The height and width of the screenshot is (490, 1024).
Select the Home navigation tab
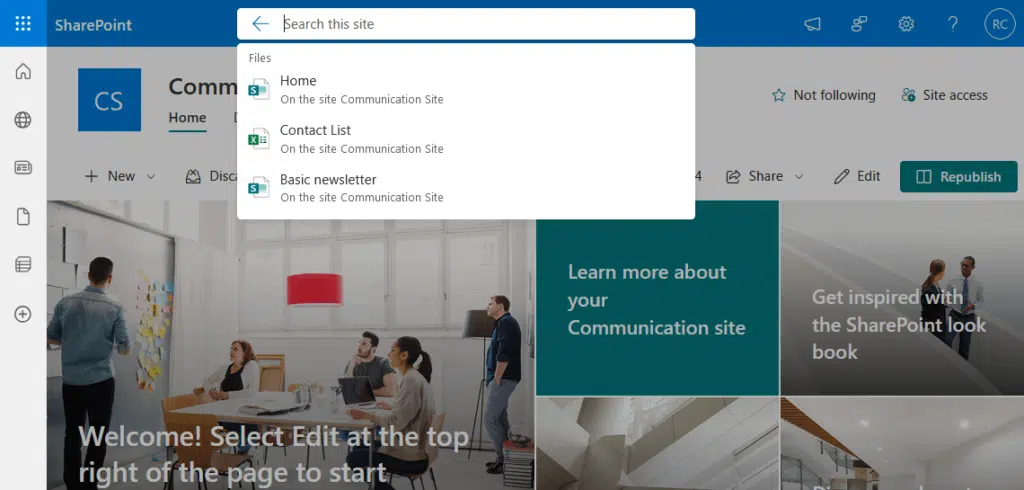point(187,118)
